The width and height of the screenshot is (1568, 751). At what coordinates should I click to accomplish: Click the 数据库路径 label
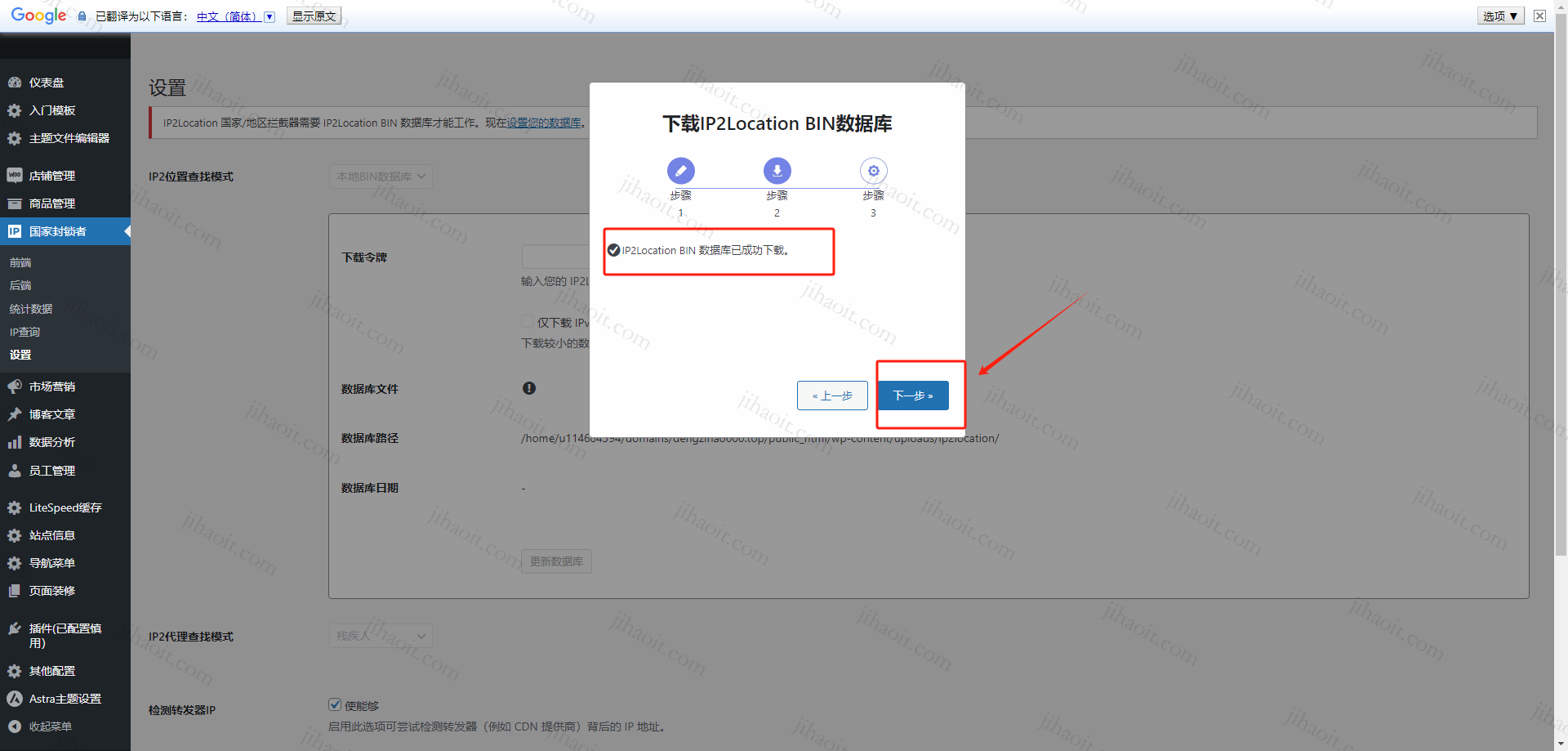pyautogui.click(x=370, y=438)
